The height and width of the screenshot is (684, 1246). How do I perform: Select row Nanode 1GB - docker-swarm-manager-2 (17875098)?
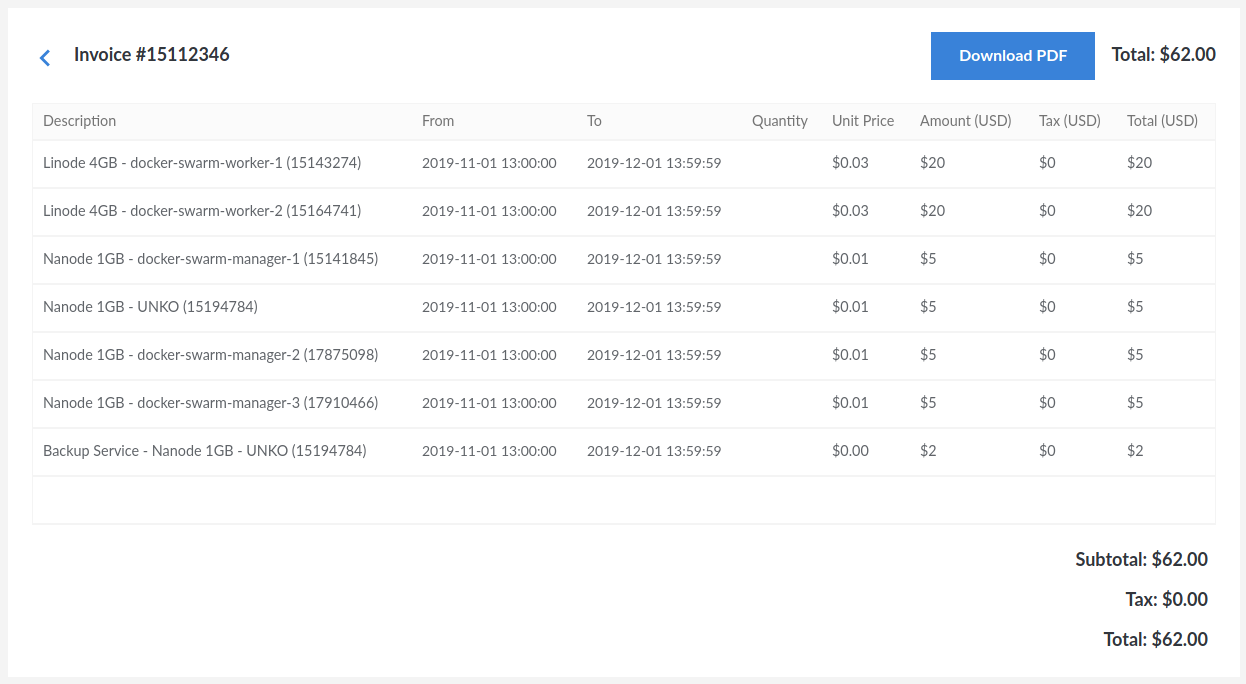(624, 355)
